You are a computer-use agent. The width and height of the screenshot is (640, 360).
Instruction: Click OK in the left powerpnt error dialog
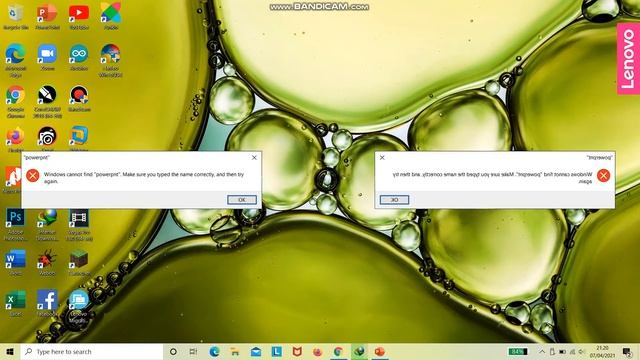click(x=242, y=200)
